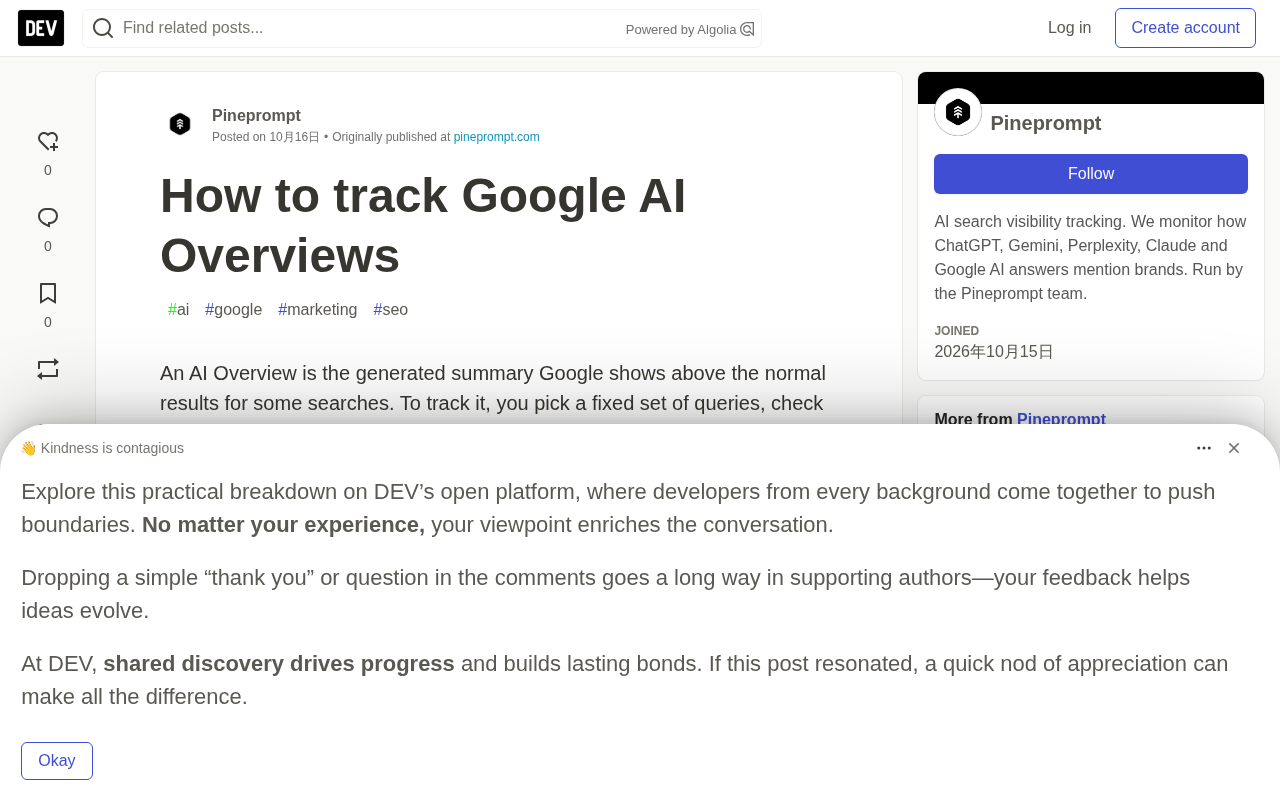The height and width of the screenshot is (800, 1280).
Task: Click the Kindness is contagious banner heading
Action: pos(102,448)
